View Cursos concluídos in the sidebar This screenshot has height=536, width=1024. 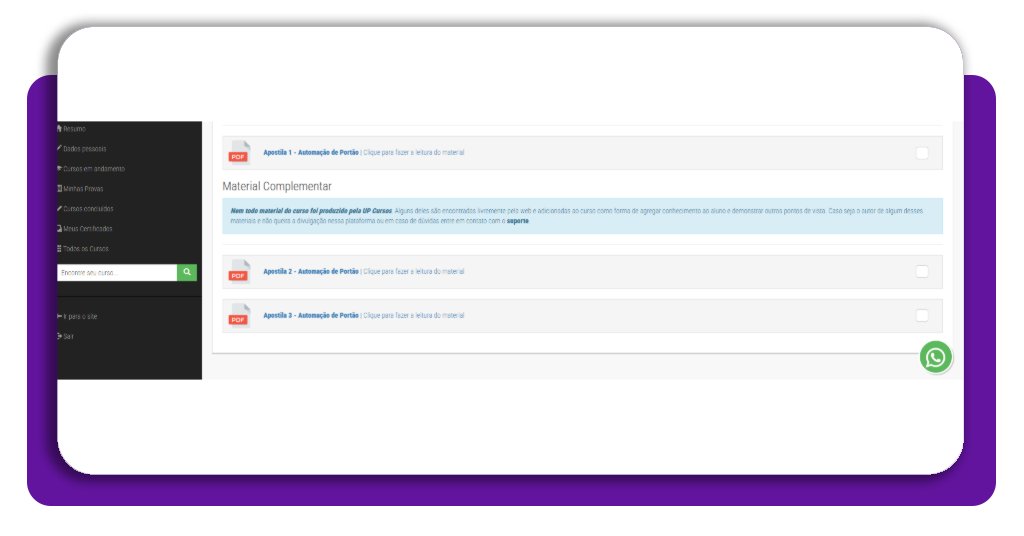pos(87,209)
